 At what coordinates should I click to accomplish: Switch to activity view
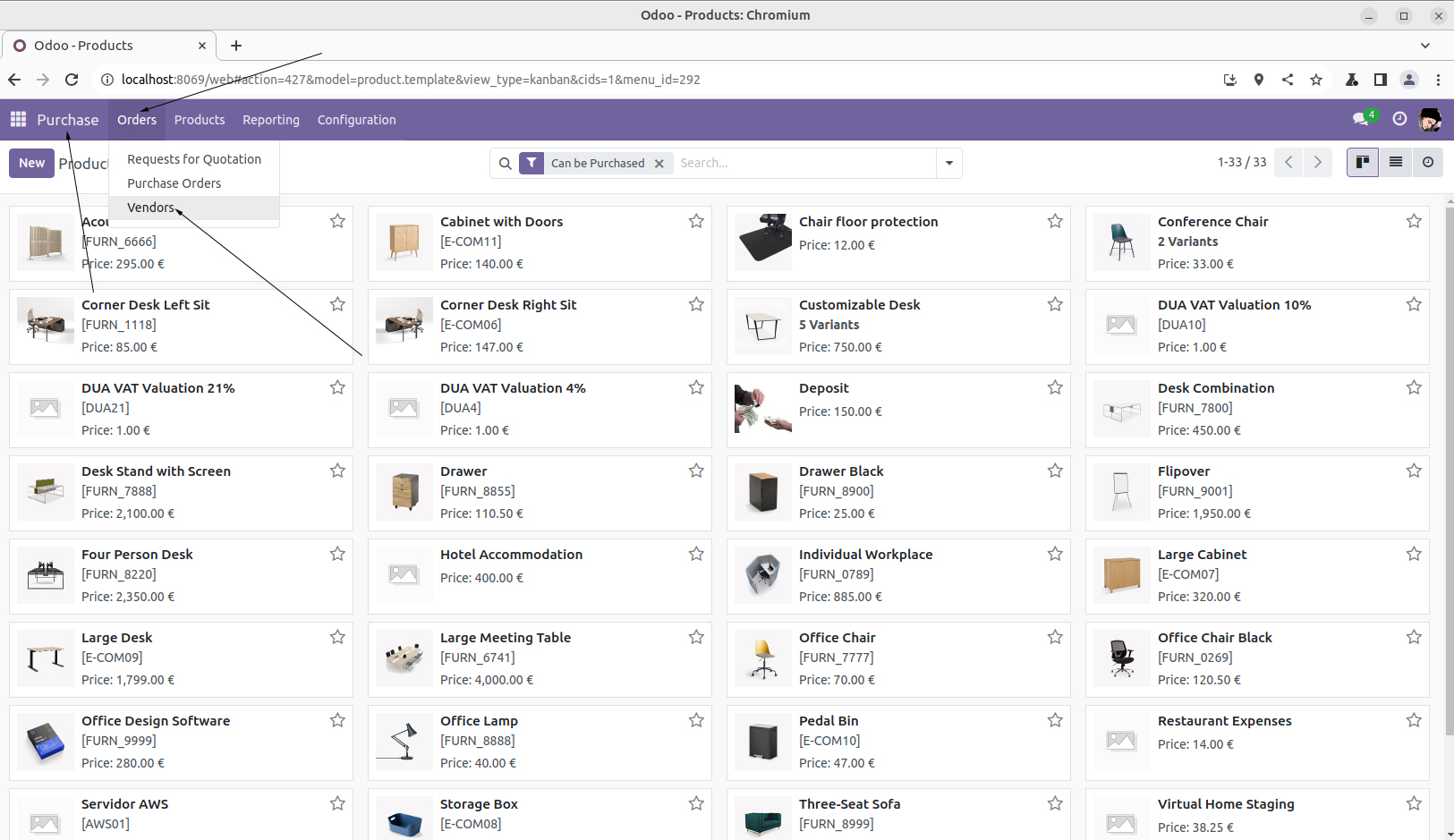[x=1427, y=162]
